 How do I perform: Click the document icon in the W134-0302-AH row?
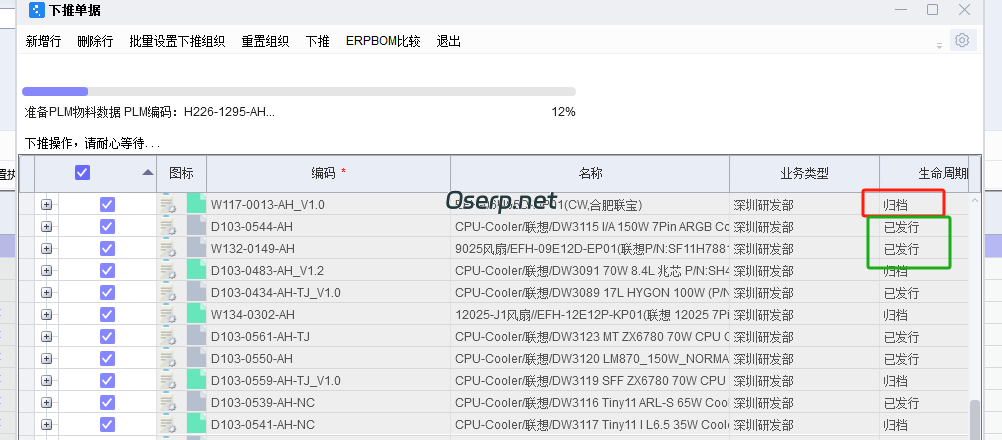point(169,315)
